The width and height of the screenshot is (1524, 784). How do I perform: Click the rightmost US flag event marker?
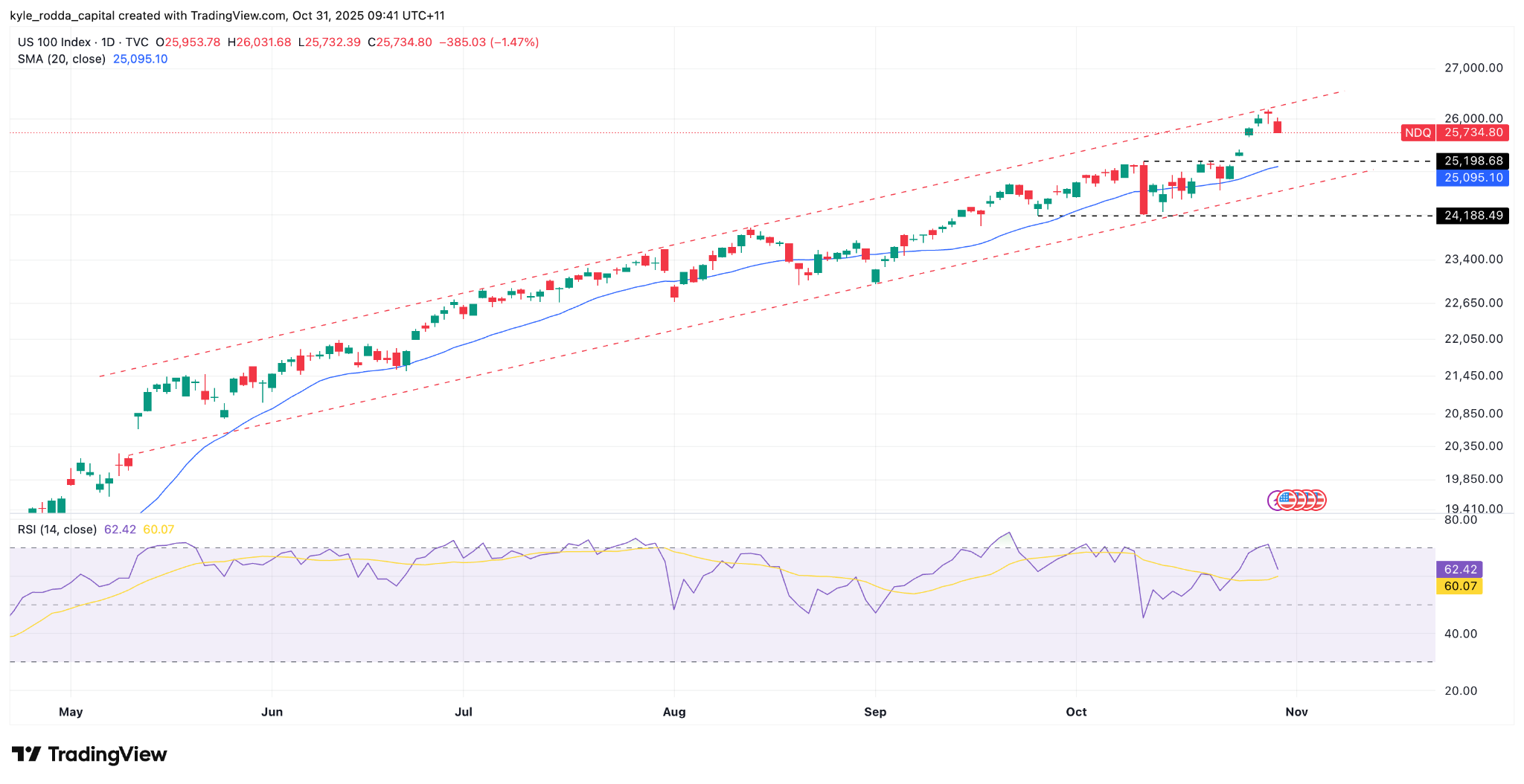pyautogui.click(x=1318, y=500)
